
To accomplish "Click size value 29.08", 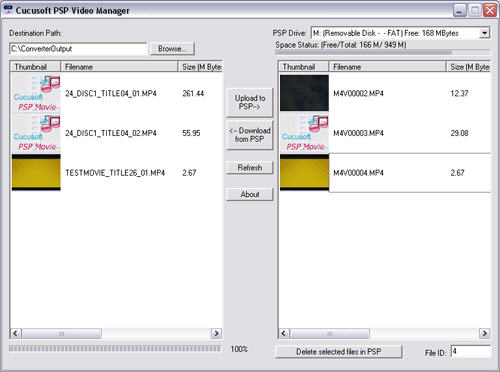I will coord(459,133).
